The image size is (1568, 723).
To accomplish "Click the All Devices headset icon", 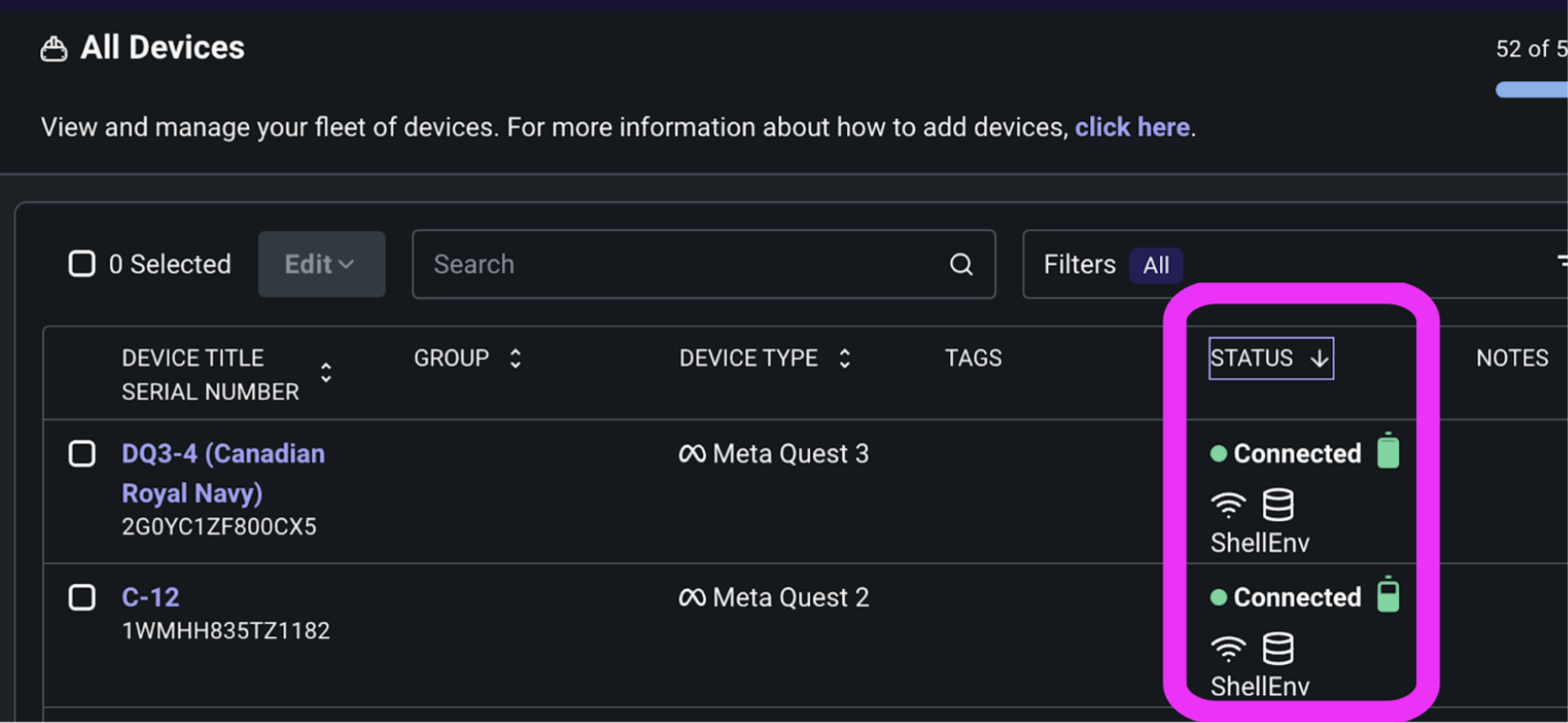I will point(54,49).
